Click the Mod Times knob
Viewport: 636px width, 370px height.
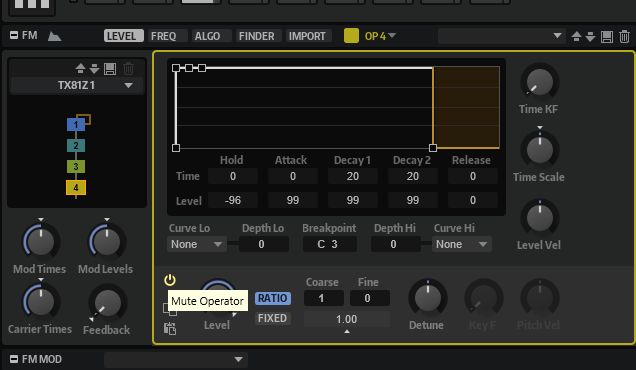[x=41, y=241]
